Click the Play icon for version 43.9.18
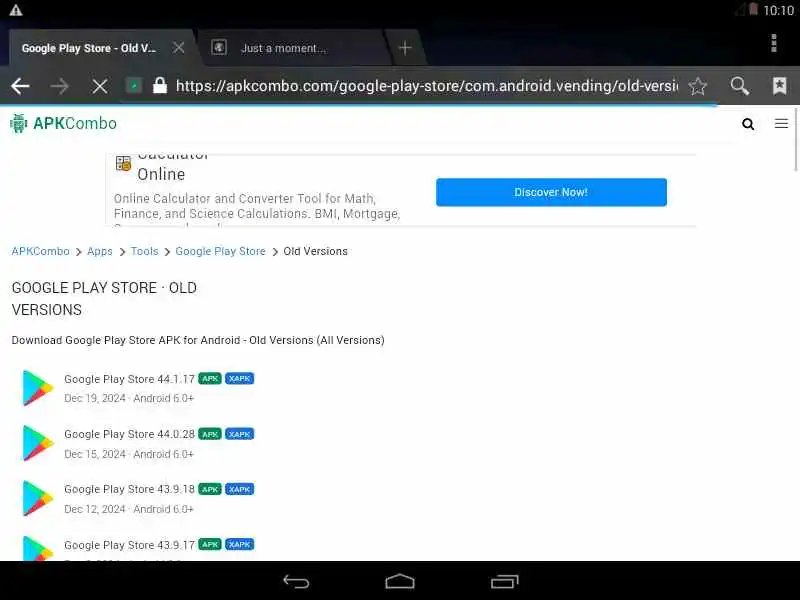The width and height of the screenshot is (800, 600). click(37, 498)
